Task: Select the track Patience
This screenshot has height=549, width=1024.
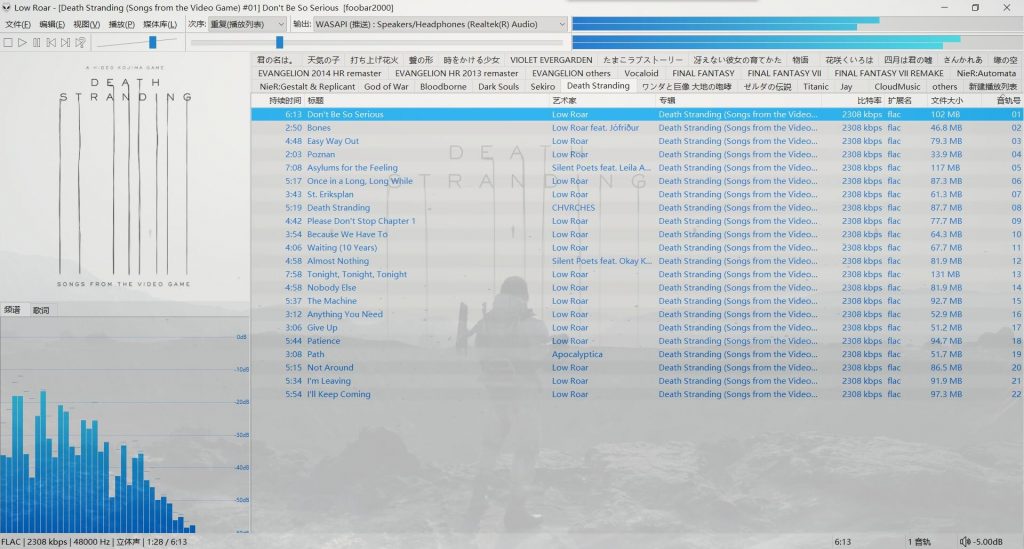Action: pos(637,341)
